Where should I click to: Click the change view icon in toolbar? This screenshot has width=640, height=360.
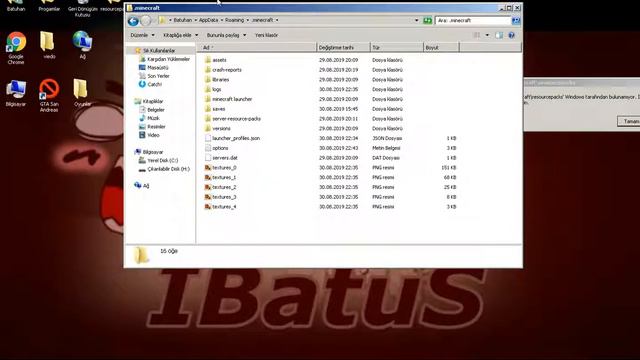pyautogui.click(x=477, y=36)
